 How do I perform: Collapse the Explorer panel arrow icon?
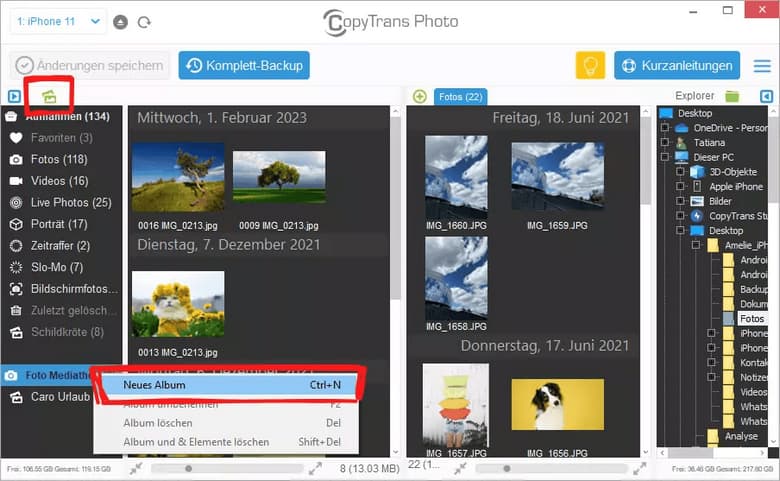767,96
